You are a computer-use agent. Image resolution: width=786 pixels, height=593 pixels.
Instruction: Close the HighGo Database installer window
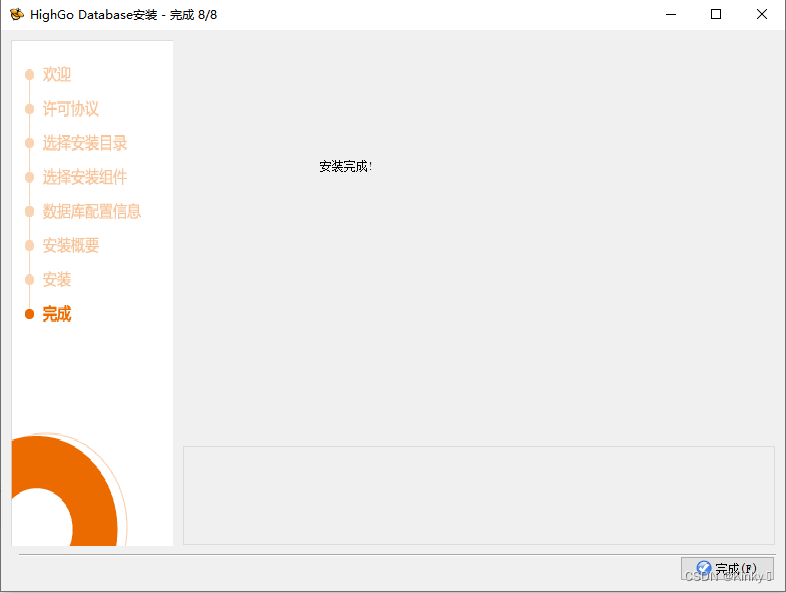click(761, 15)
